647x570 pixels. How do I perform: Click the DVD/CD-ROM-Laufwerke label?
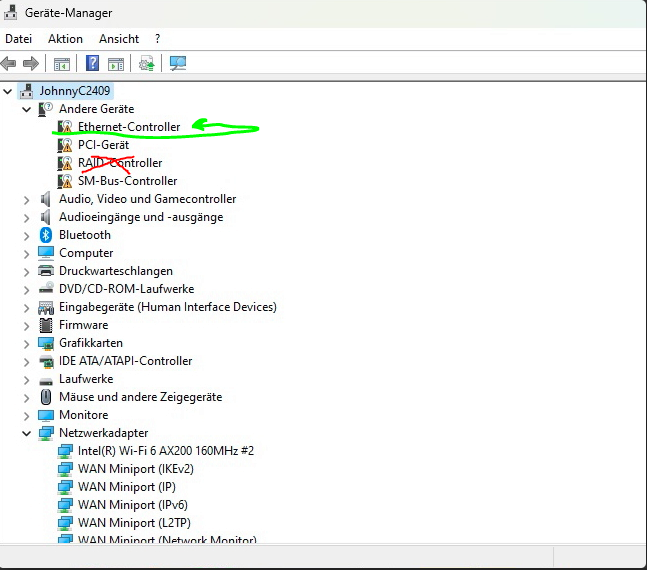pos(127,289)
